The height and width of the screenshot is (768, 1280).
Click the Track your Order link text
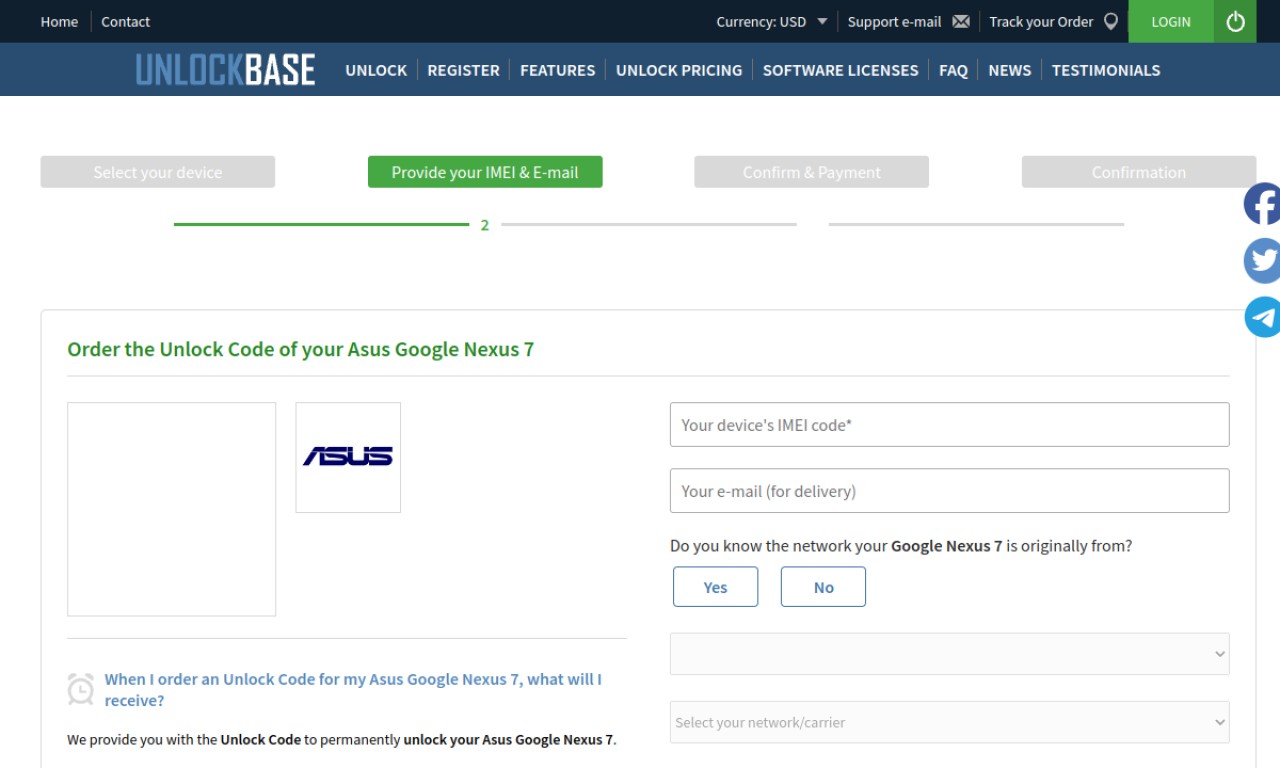[x=1041, y=21]
